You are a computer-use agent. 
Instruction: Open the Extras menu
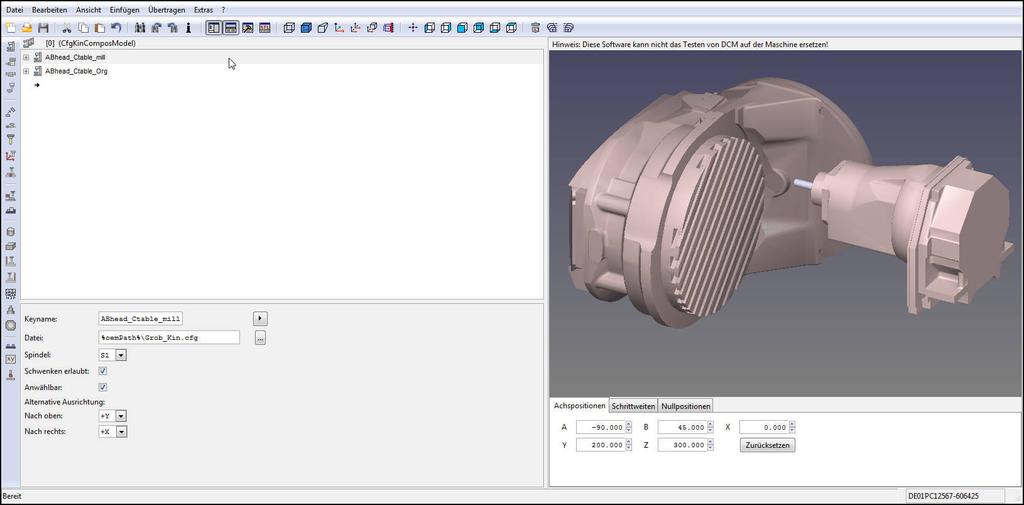click(x=203, y=10)
